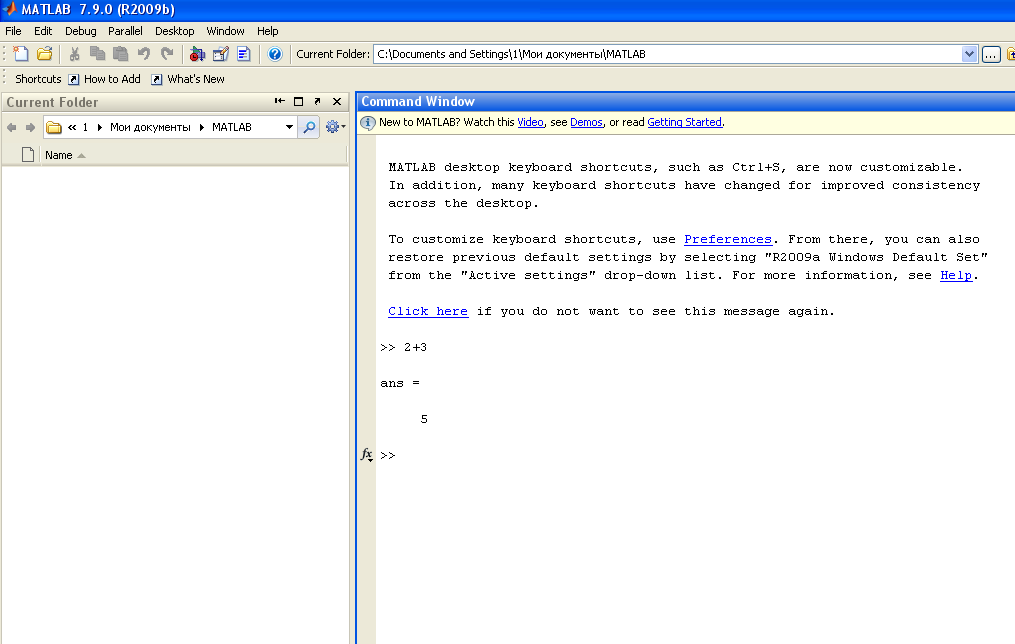The image size is (1015, 644).
Task: Click the fx function browser icon
Action: point(366,454)
